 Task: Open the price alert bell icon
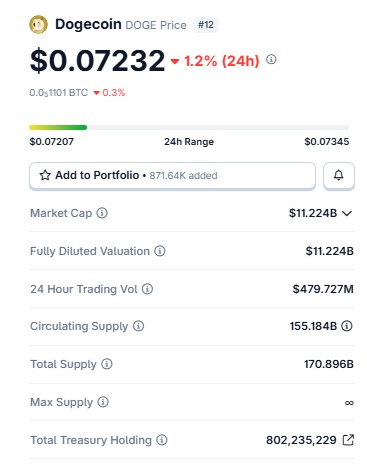pyautogui.click(x=339, y=175)
